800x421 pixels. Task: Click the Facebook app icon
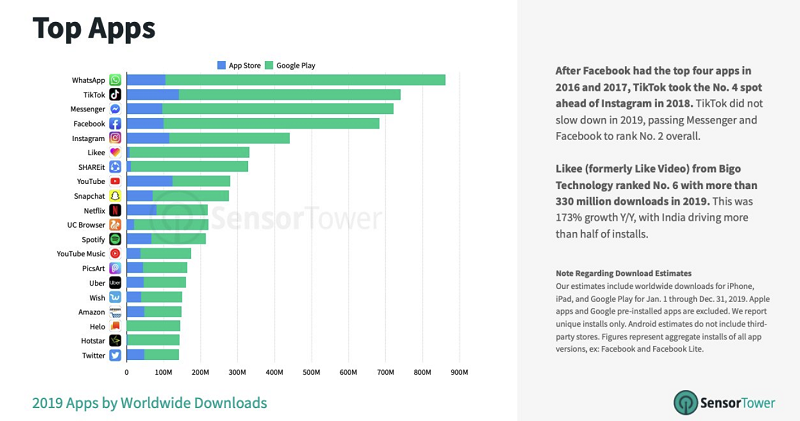click(115, 123)
